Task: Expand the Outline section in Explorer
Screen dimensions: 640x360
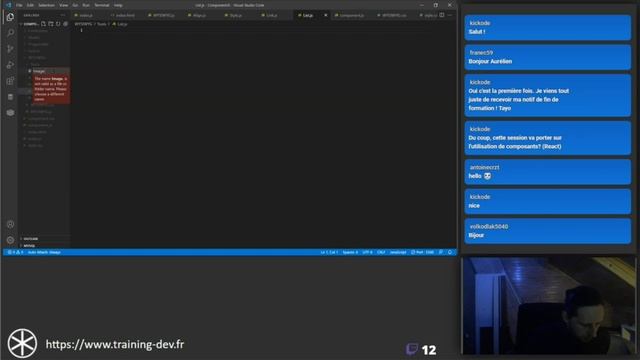Action: [x=45, y=239]
